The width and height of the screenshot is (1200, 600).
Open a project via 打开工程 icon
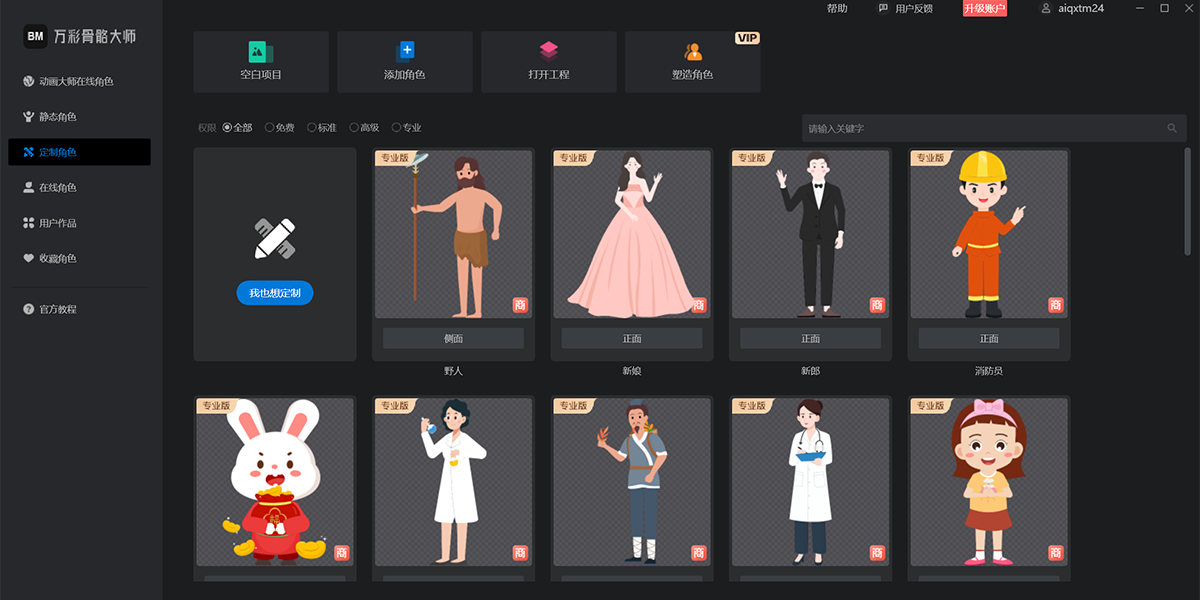tap(548, 51)
